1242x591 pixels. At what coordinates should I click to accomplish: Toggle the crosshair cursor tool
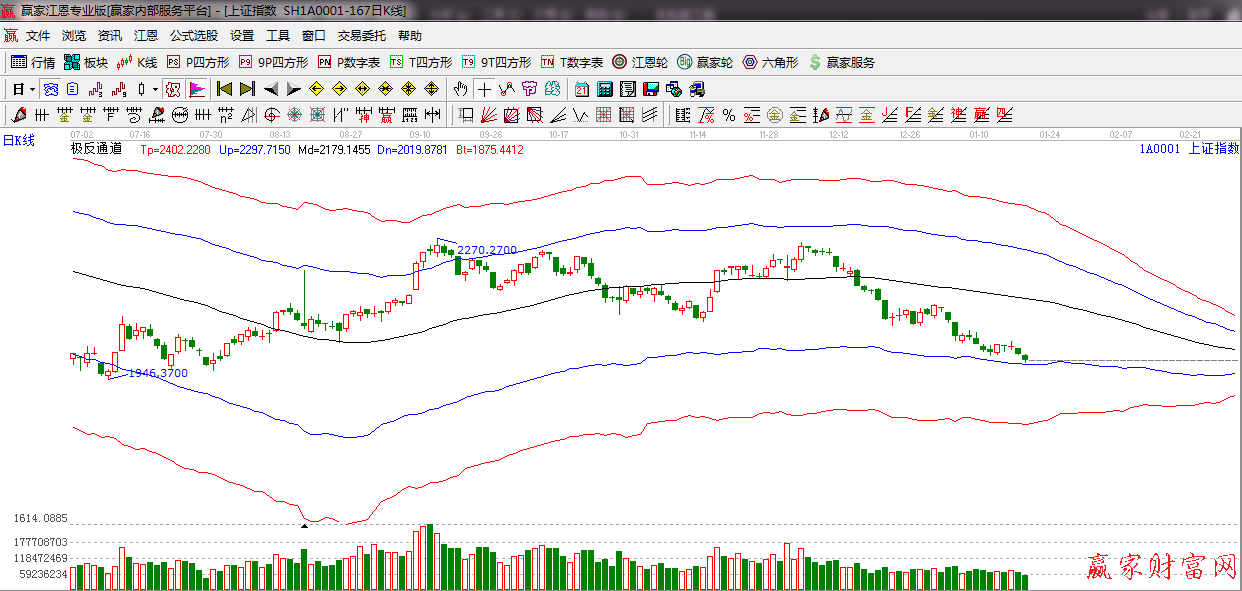point(484,89)
